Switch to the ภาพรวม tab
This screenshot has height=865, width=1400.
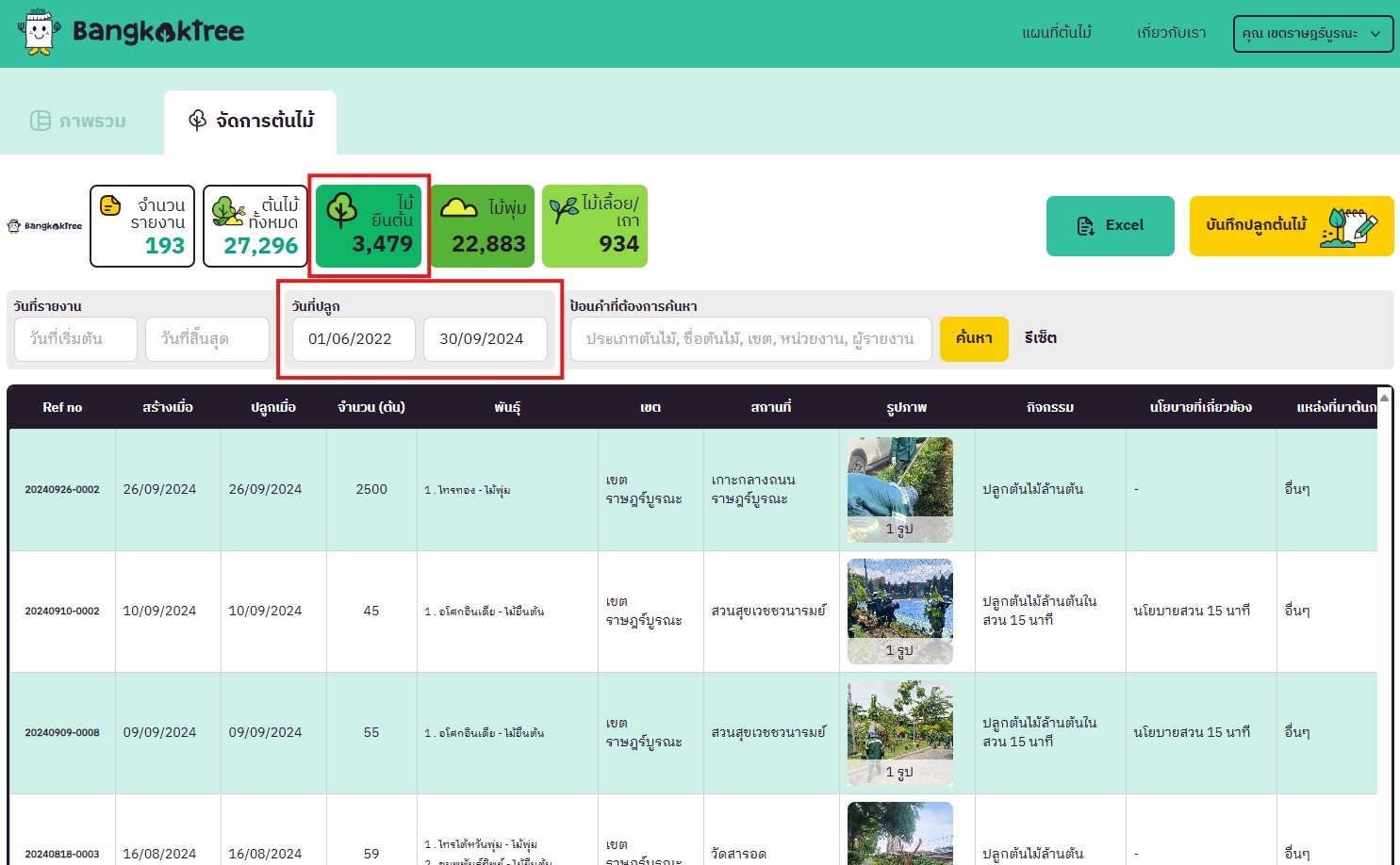(78, 121)
